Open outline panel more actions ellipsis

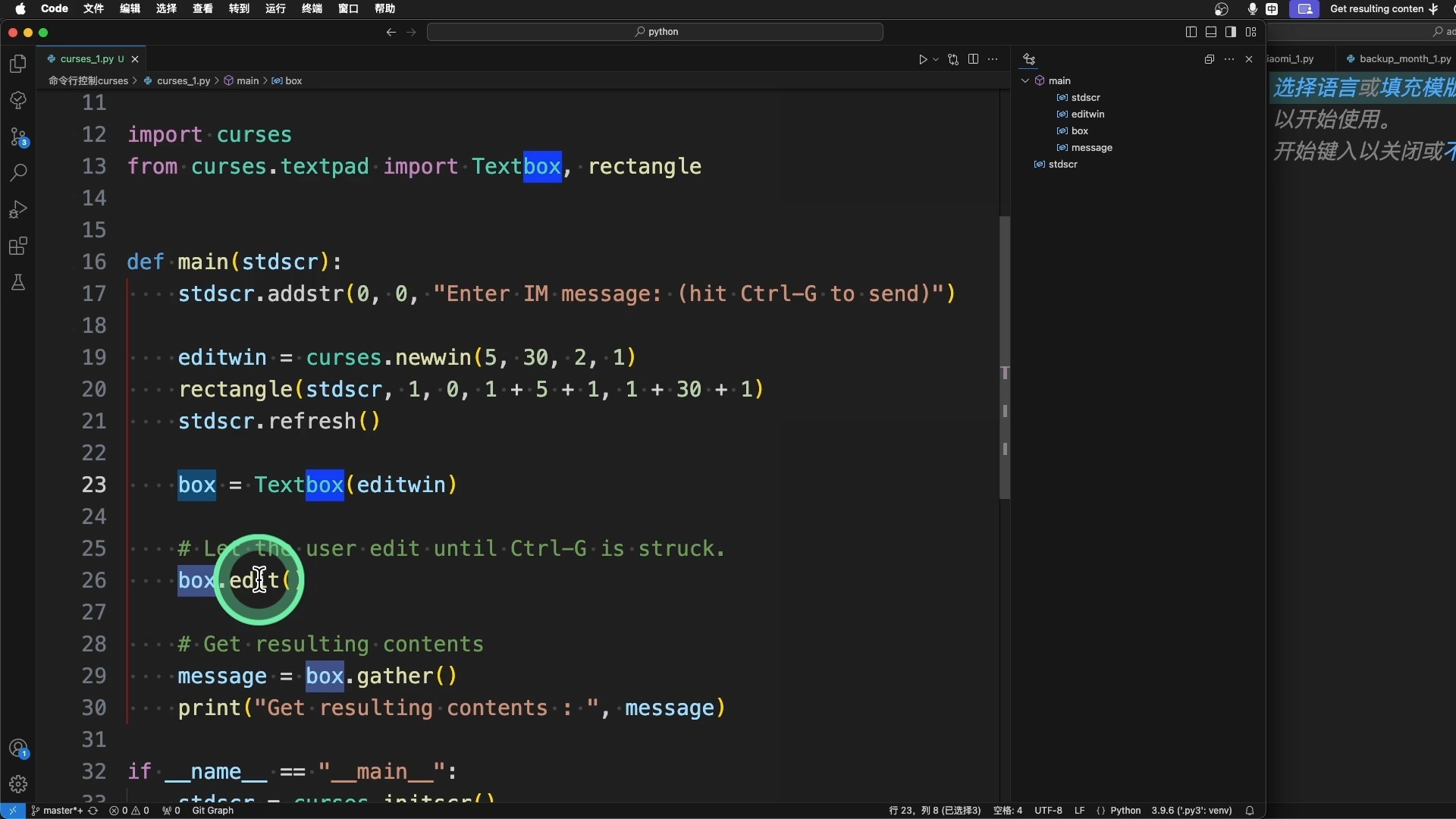point(1229,59)
